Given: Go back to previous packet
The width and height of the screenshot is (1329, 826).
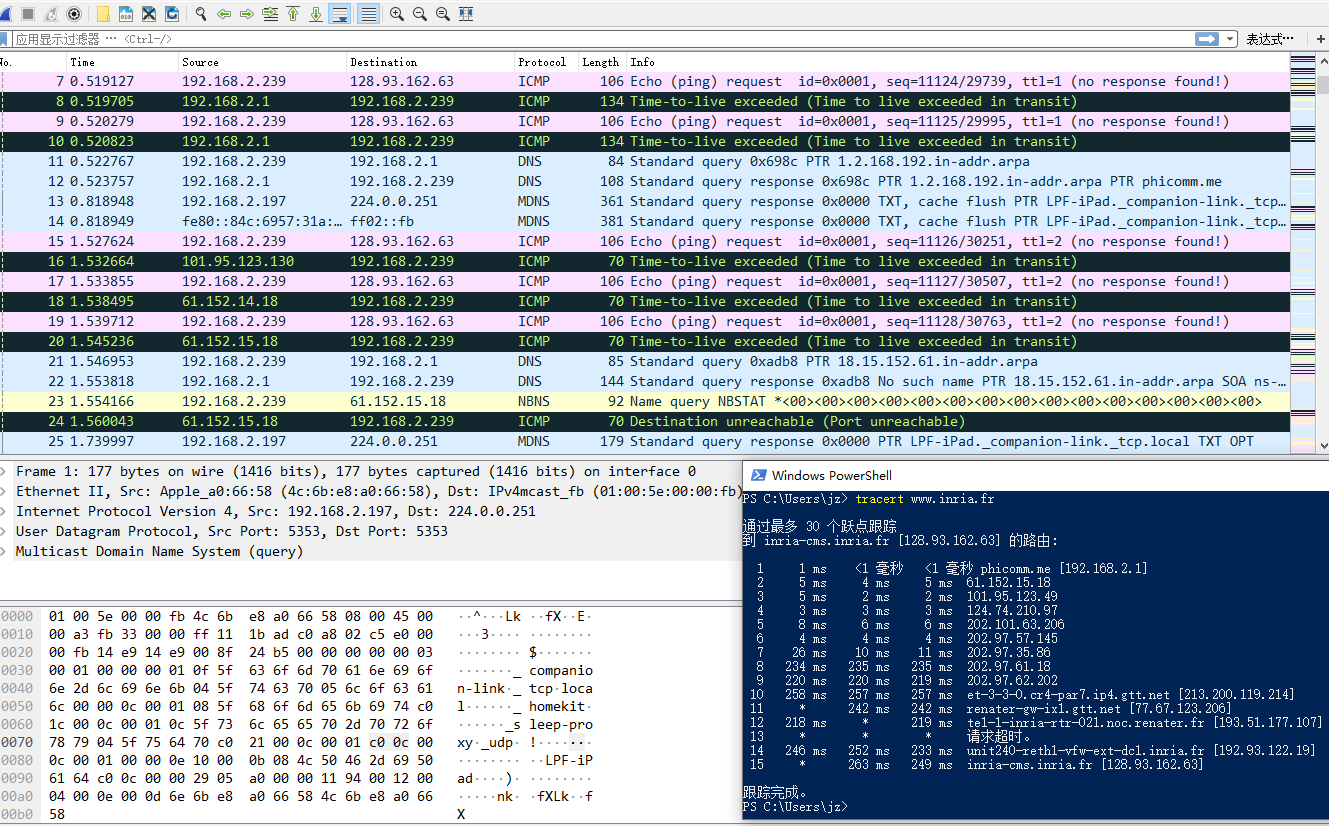Looking at the screenshot, I should [x=224, y=14].
